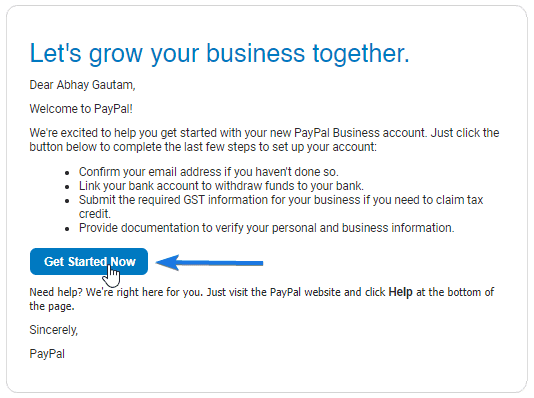Click the Dear Abhay Gautam greeting

[82, 85]
